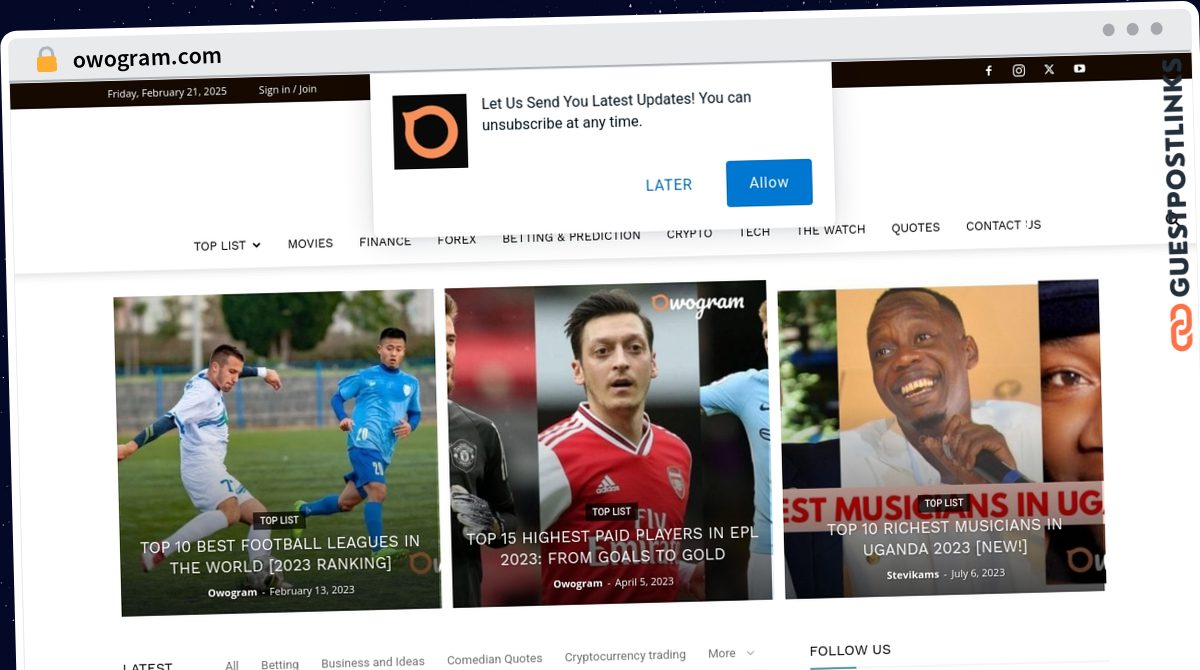Viewport: 1200px width, 670px height.
Task: Open the Instagram social icon
Action: [1018, 70]
